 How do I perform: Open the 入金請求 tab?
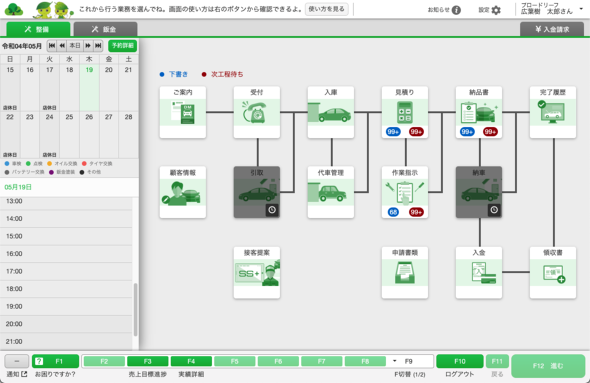click(552, 29)
